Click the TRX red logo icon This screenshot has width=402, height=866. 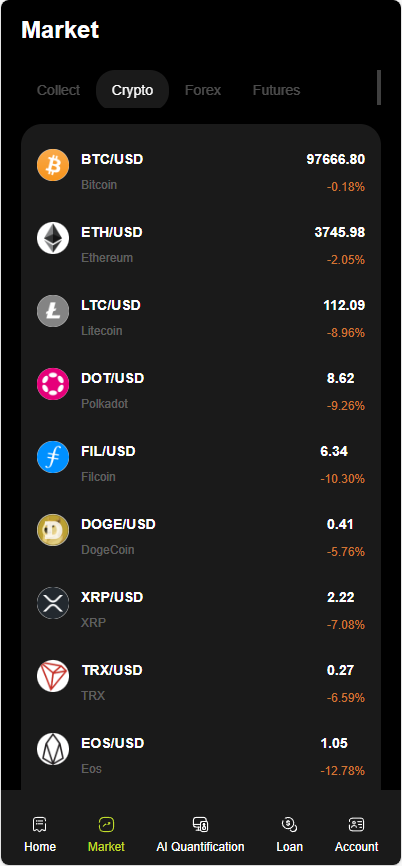pos(53,675)
